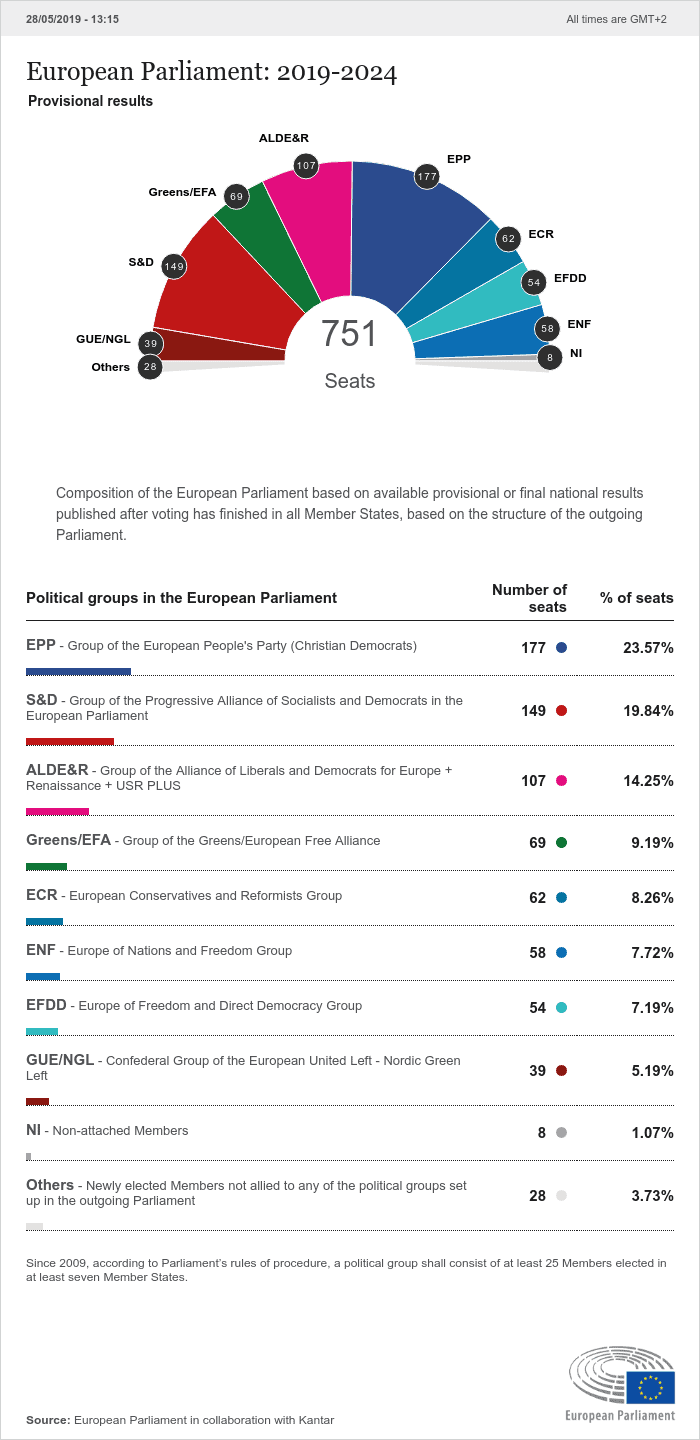Viewport: 700px width, 1440px height.
Task: Click the pink ALDE&R dot in table
Action: [x=561, y=781]
